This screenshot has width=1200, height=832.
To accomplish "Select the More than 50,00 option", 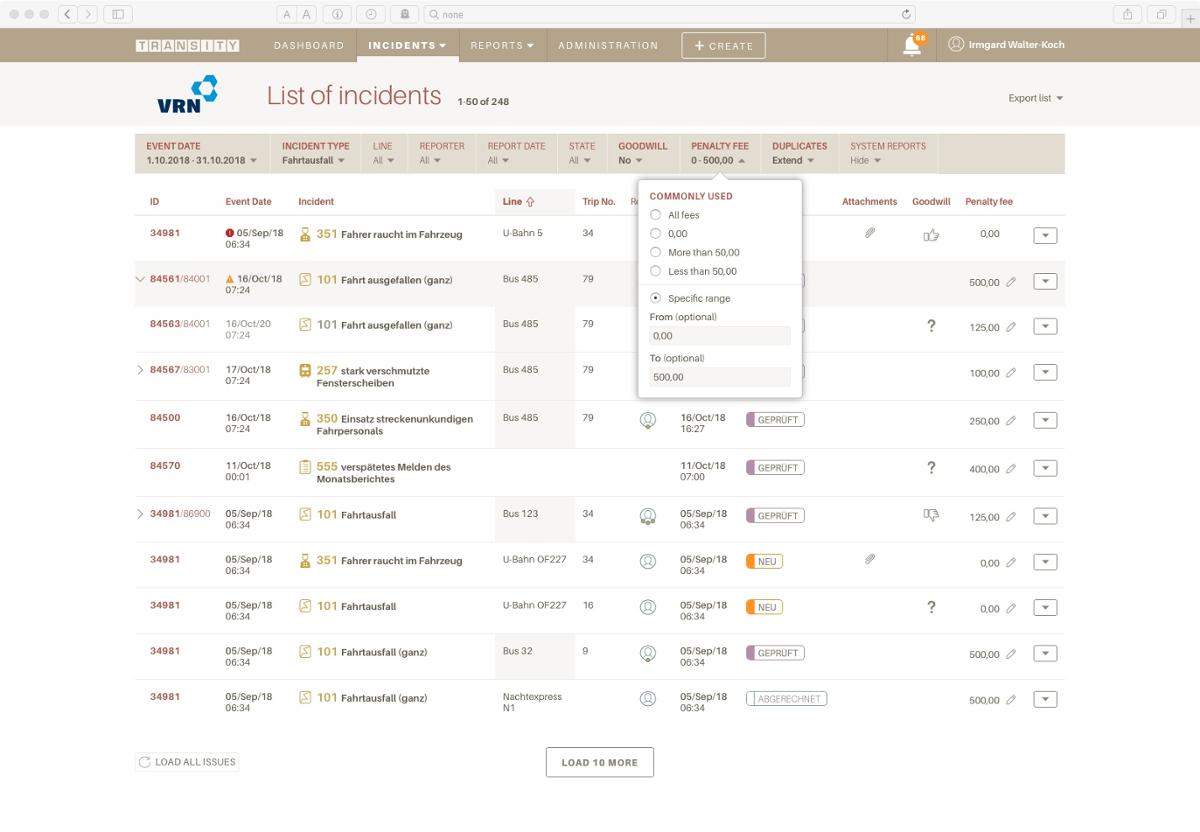I will point(655,253).
